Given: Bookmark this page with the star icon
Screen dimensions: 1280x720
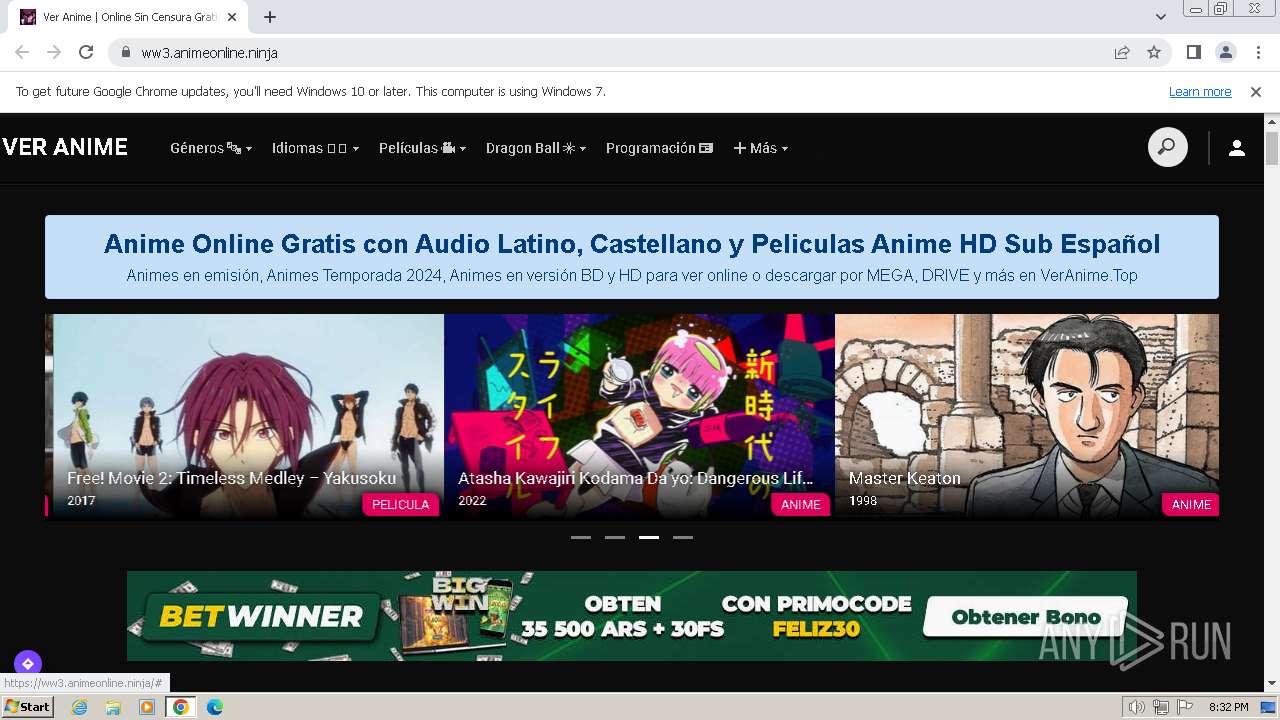Looking at the screenshot, I should click(1154, 52).
